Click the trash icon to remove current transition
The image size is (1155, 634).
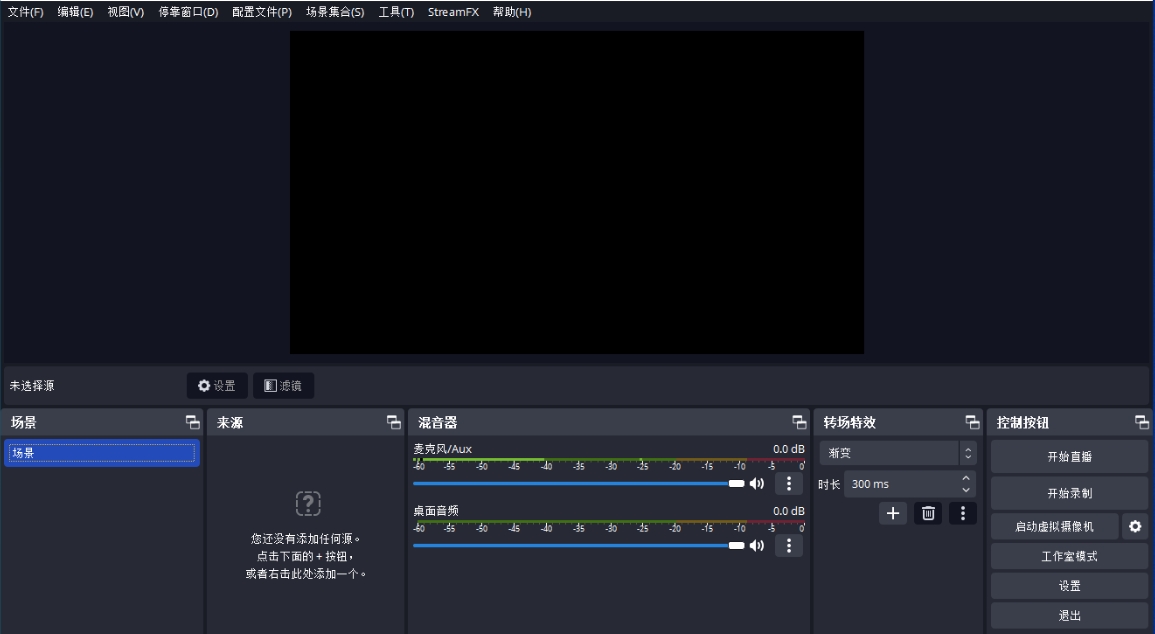(x=928, y=513)
